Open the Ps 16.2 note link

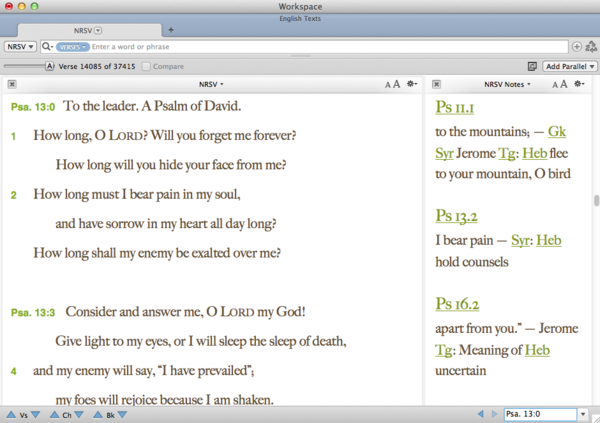pos(457,304)
